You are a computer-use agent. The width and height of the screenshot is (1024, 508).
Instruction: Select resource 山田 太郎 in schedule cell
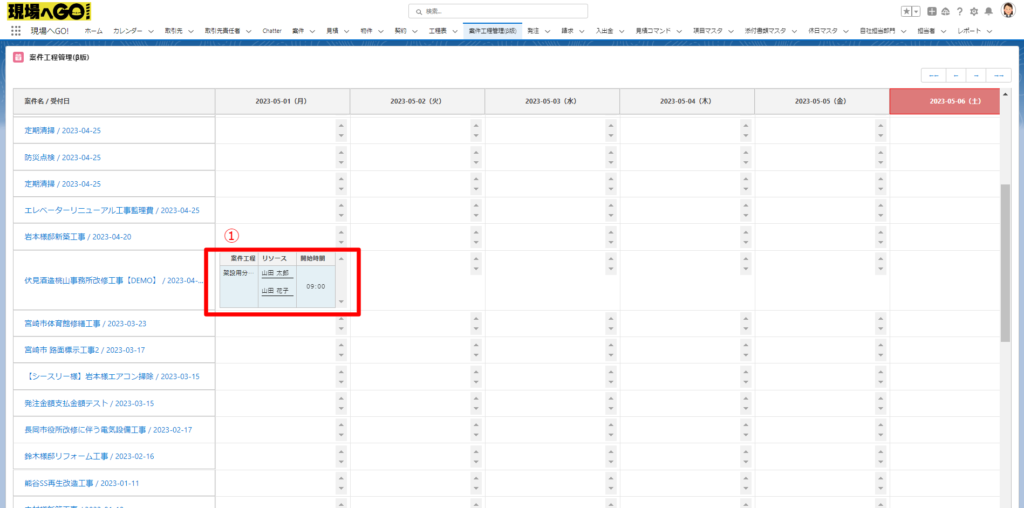pyautogui.click(x=277, y=273)
